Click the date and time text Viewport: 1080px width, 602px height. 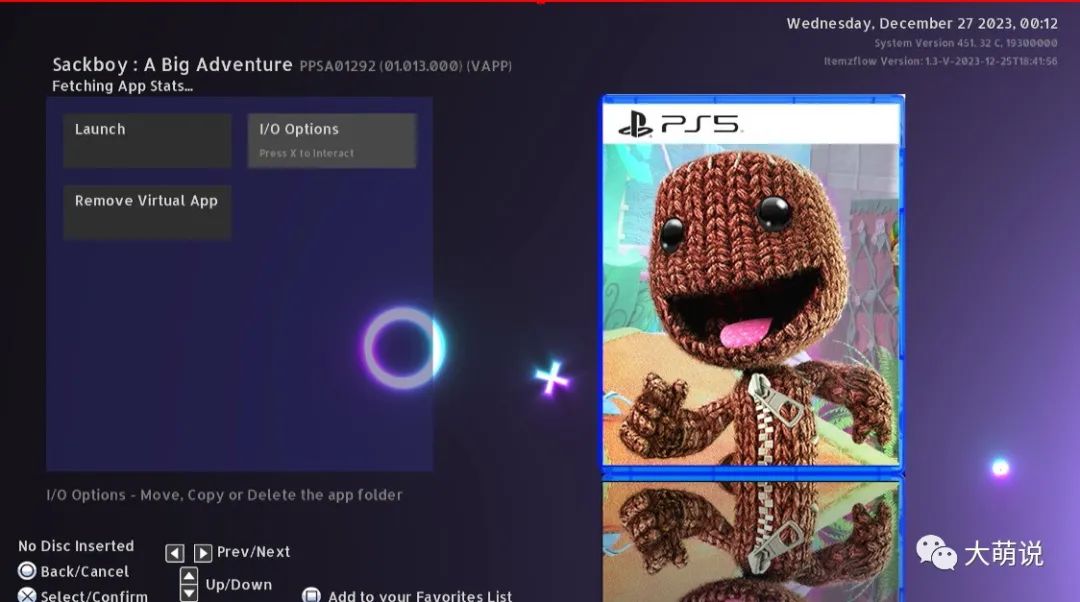coord(922,23)
